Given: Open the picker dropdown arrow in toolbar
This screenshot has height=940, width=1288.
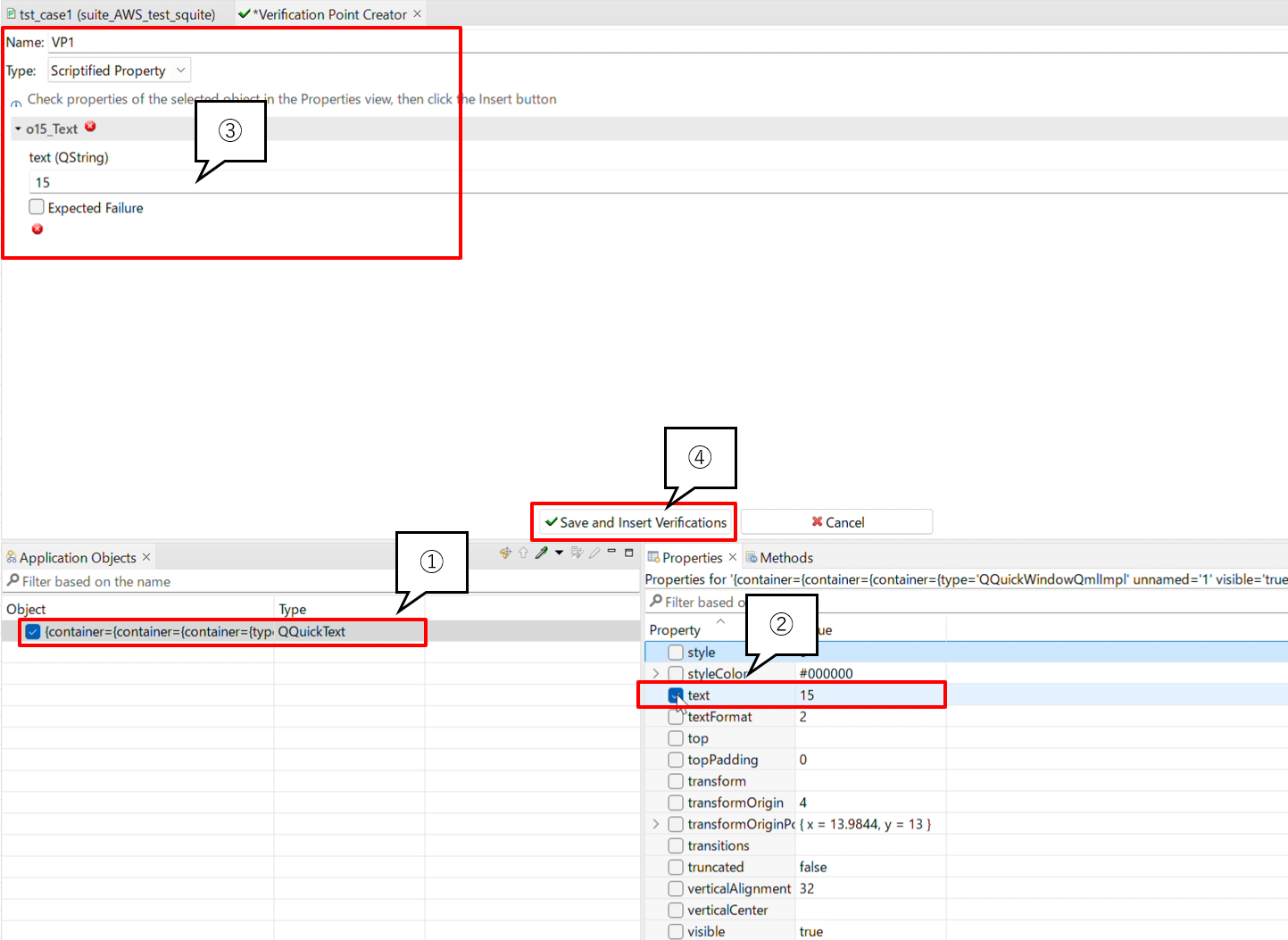Looking at the screenshot, I should click(559, 553).
